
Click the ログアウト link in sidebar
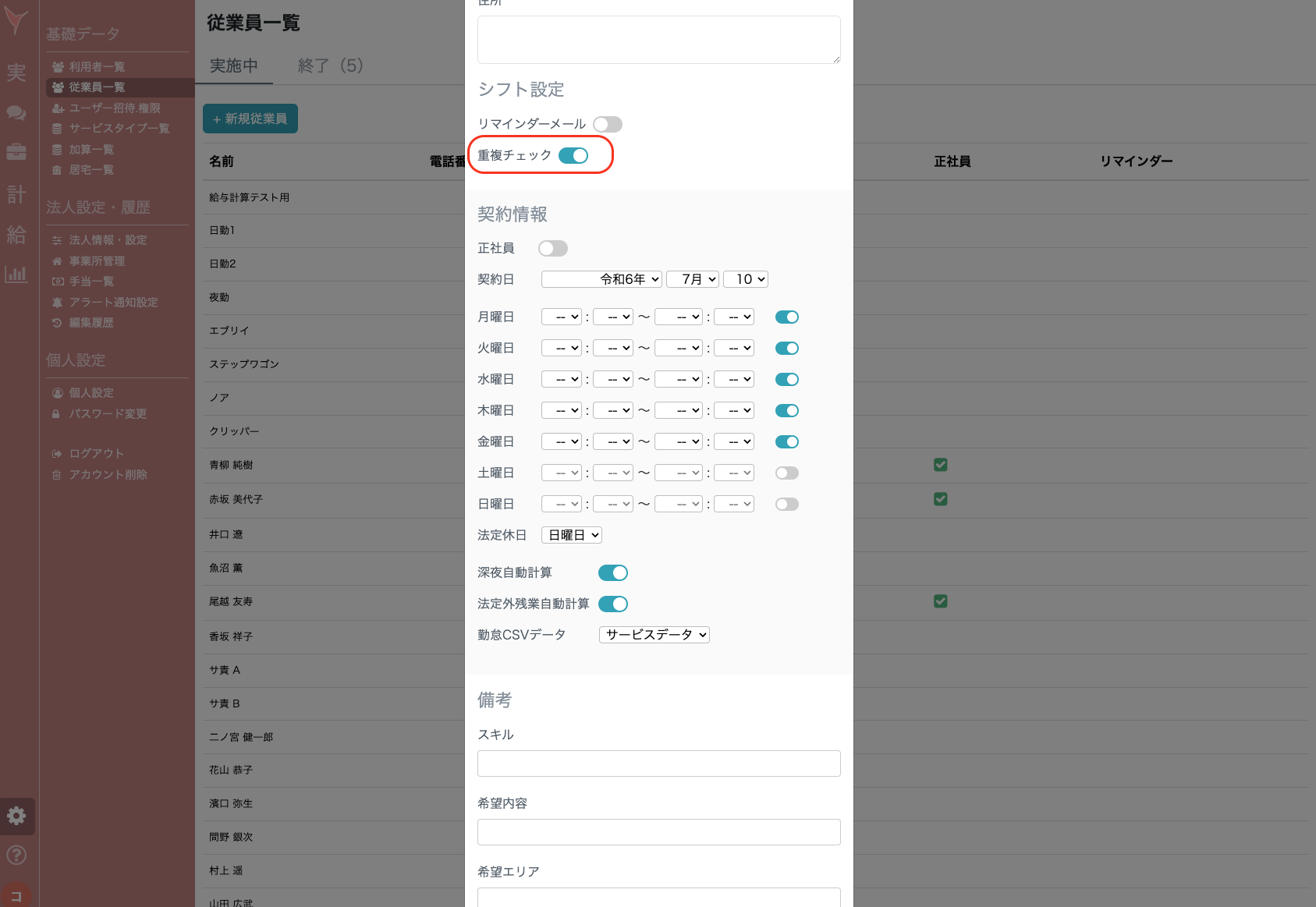click(x=96, y=454)
